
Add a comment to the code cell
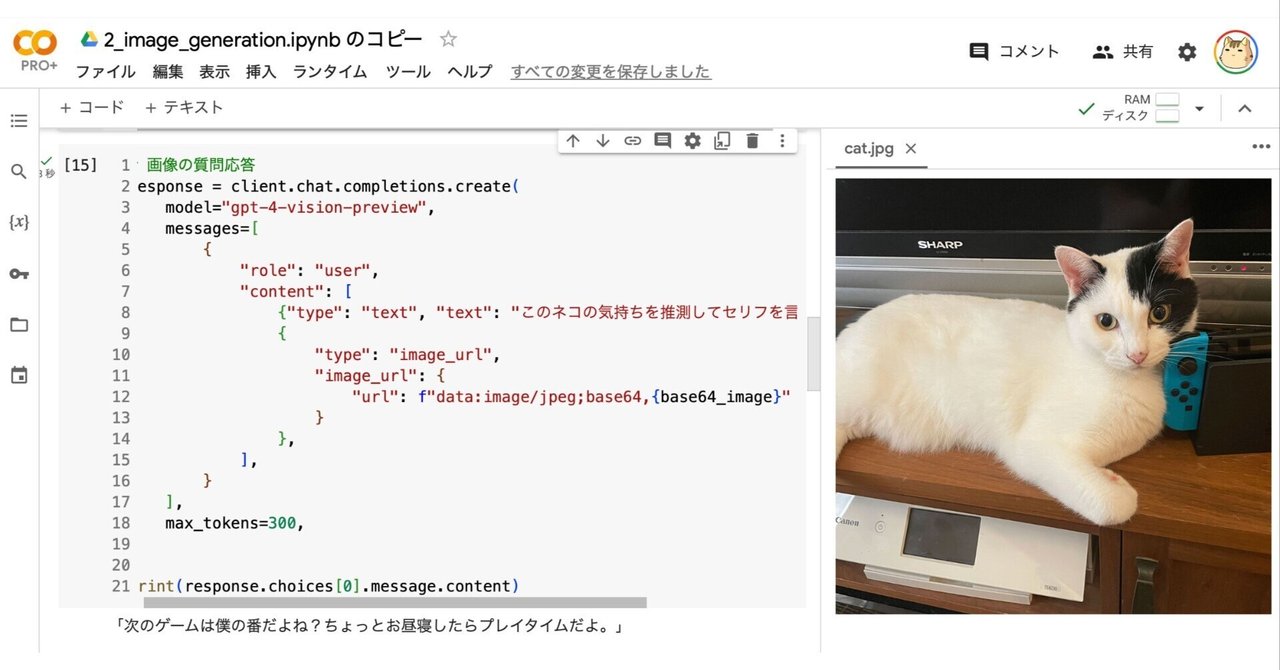click(662, 141)
